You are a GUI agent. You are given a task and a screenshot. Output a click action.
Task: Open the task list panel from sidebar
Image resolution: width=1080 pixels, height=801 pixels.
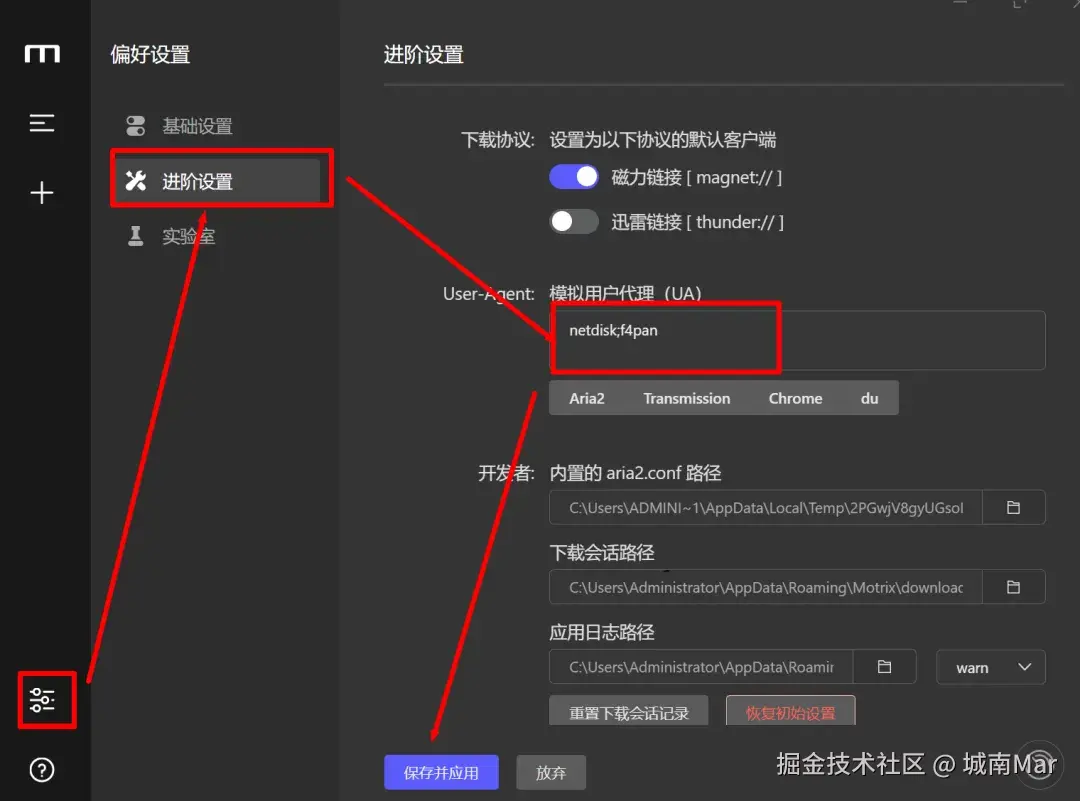(42, 123)
